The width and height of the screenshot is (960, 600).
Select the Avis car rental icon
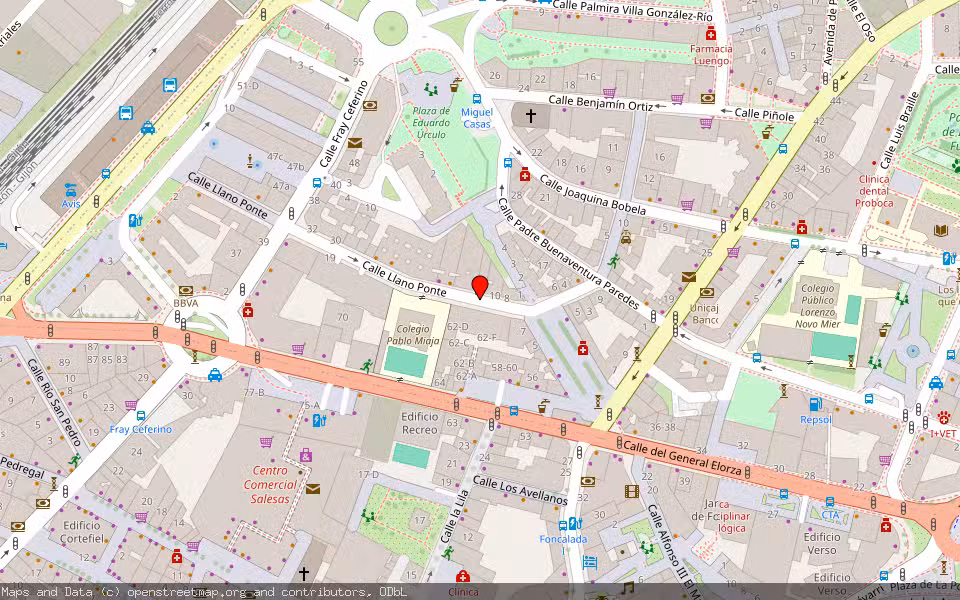coord(71,190)
